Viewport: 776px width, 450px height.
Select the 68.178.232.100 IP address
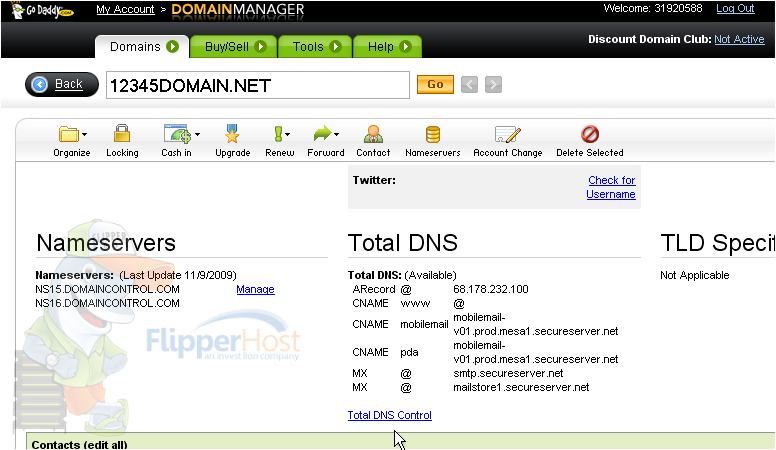click(491, 289)
